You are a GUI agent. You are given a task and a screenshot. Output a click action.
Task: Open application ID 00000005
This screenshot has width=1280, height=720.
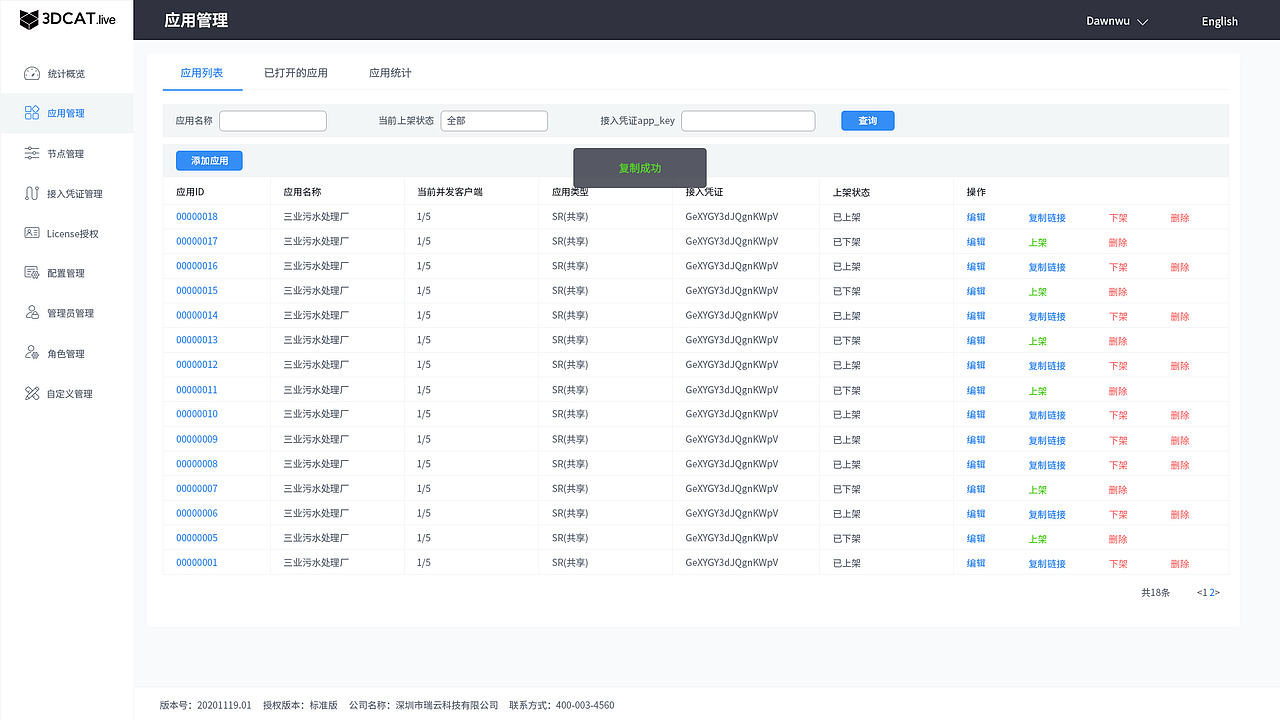point(197,538)
